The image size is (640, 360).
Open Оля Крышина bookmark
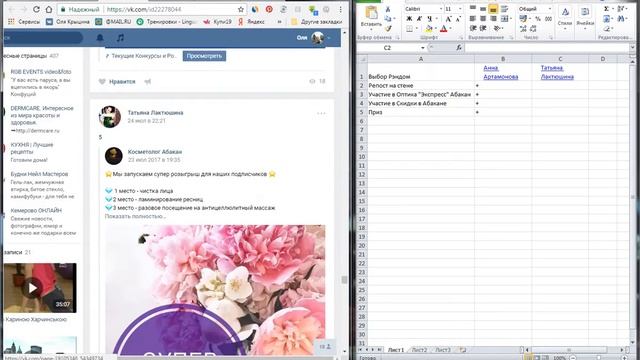coord(68,22)
